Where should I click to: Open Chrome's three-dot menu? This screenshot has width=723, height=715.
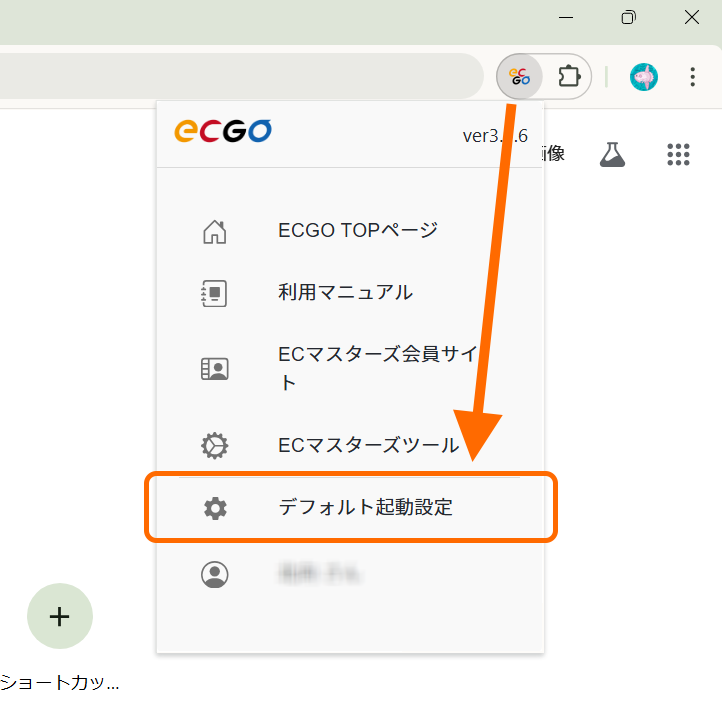tap(693, 76)
